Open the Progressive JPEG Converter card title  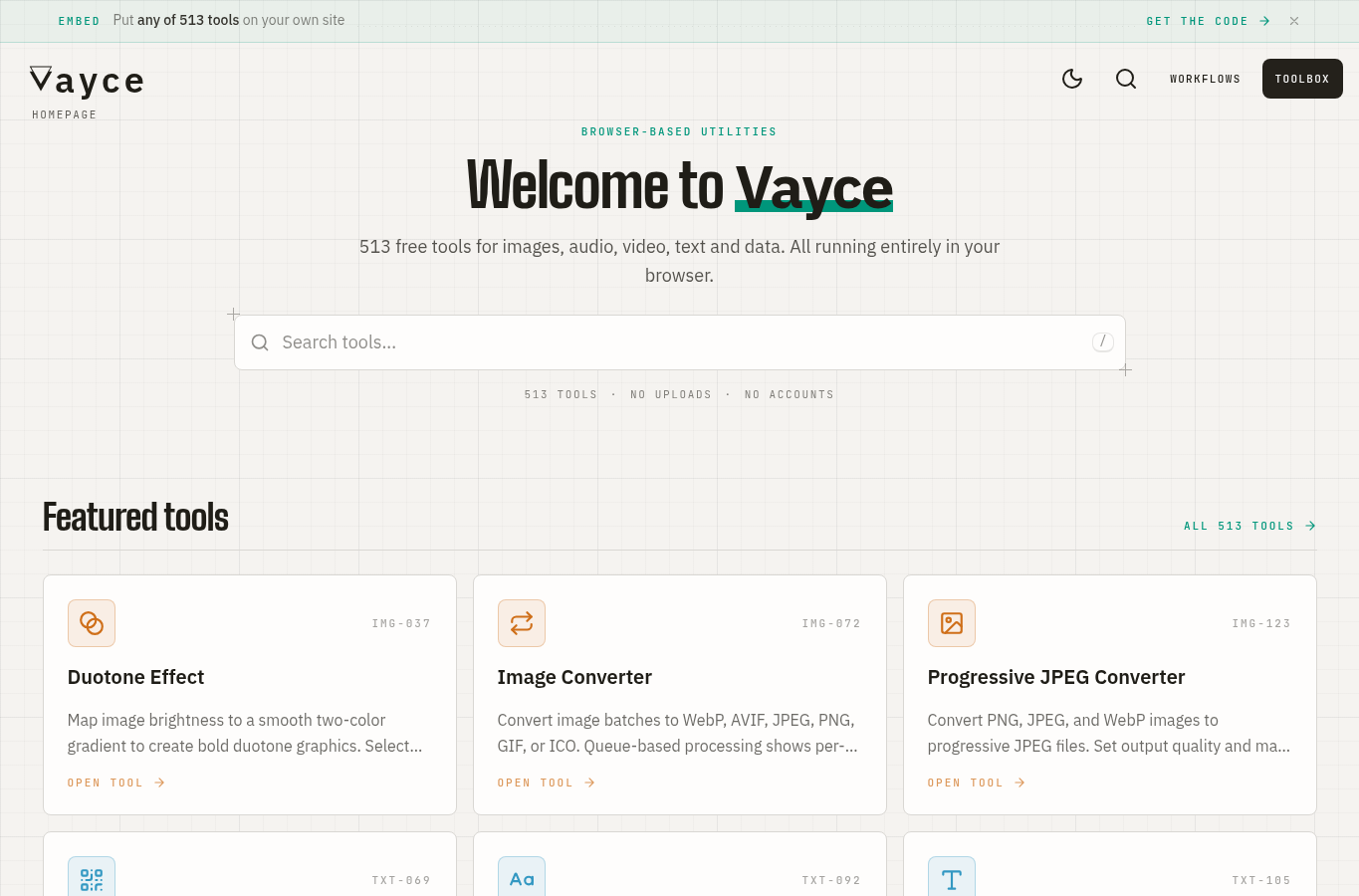point(1056,677)
